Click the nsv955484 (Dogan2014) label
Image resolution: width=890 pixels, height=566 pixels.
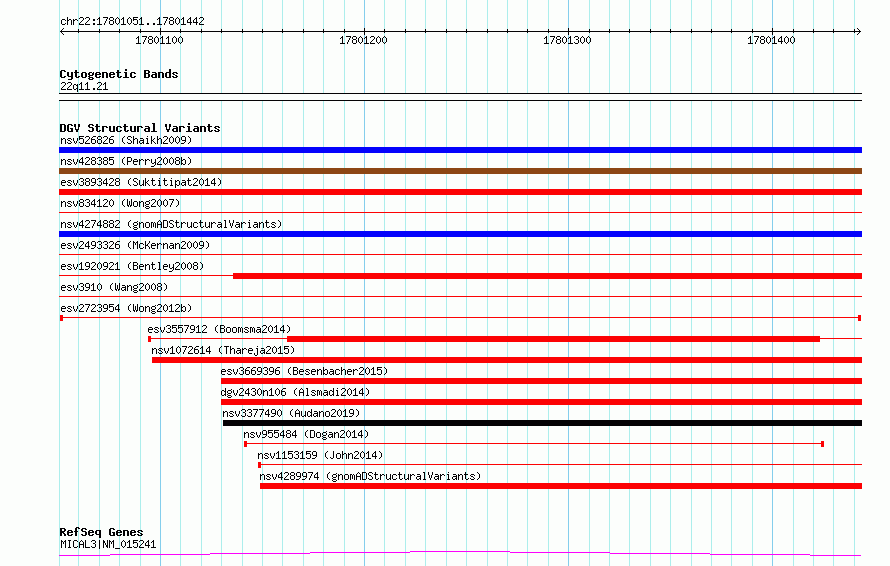(x=306, y=434)
